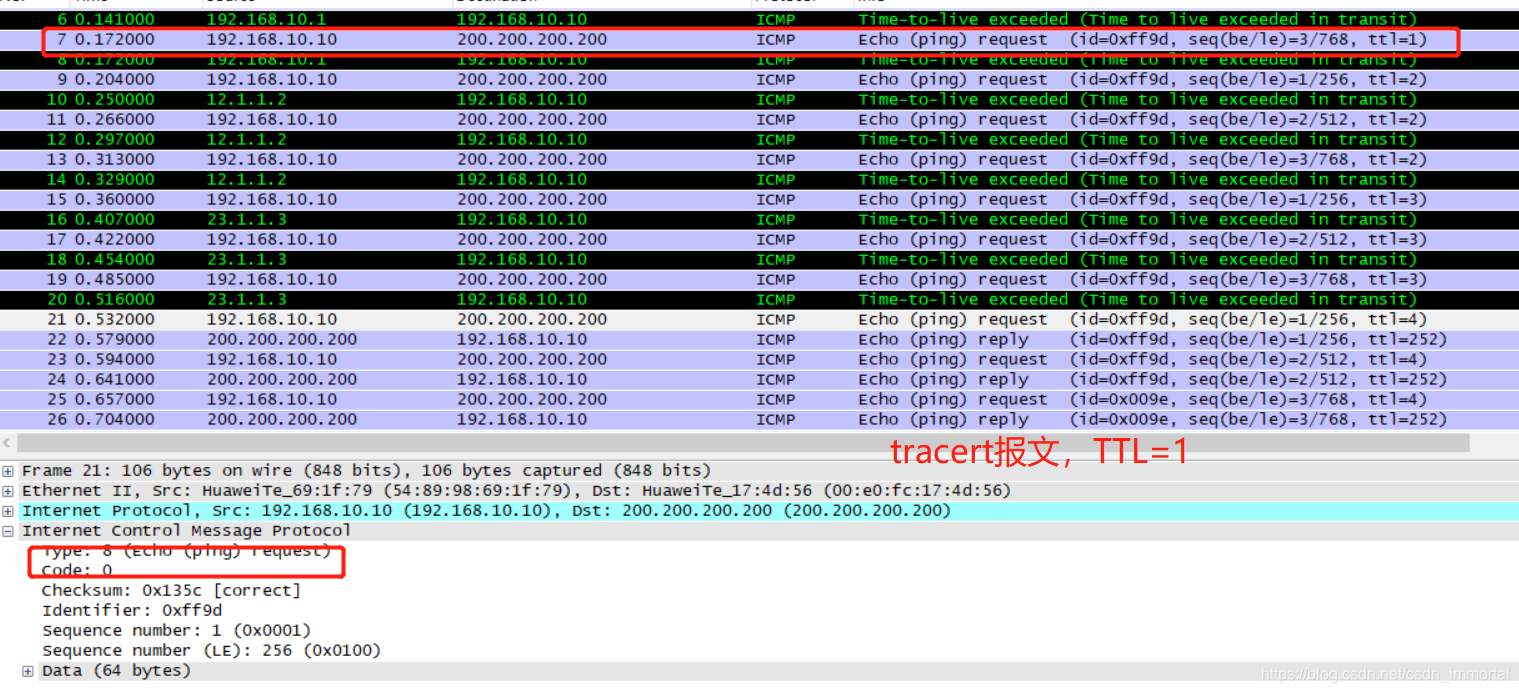Select packet 26 echo reply at 0.704000
The height and width of the screenshot is (693, 1519).
coord(759,420)
